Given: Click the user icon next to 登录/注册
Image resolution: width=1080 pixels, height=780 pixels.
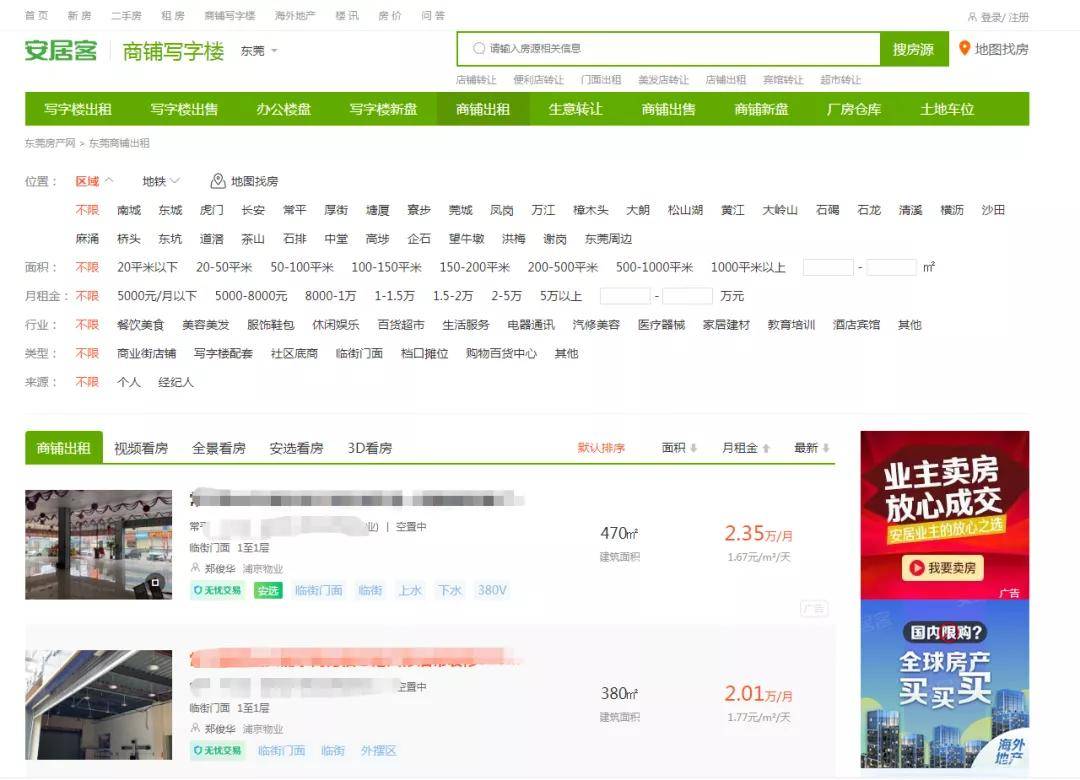Looking at the screenshot, I should tap(972, 17).
